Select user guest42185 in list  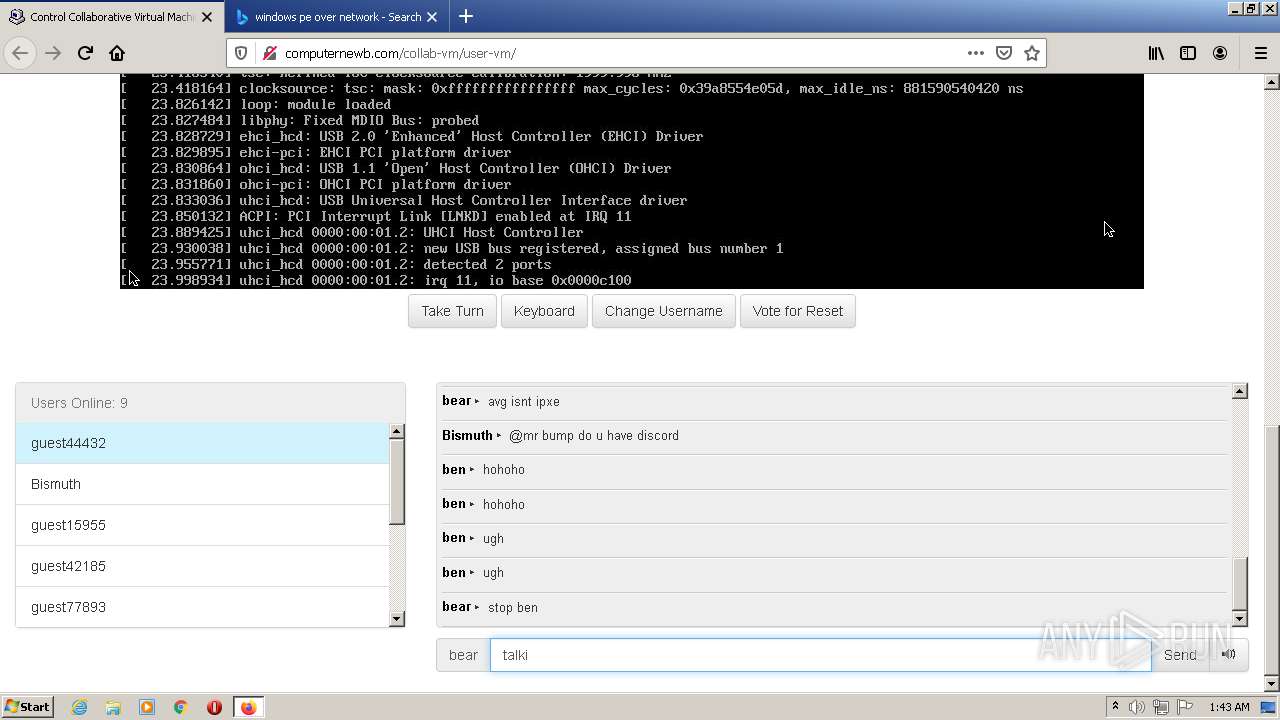(202, 566)
